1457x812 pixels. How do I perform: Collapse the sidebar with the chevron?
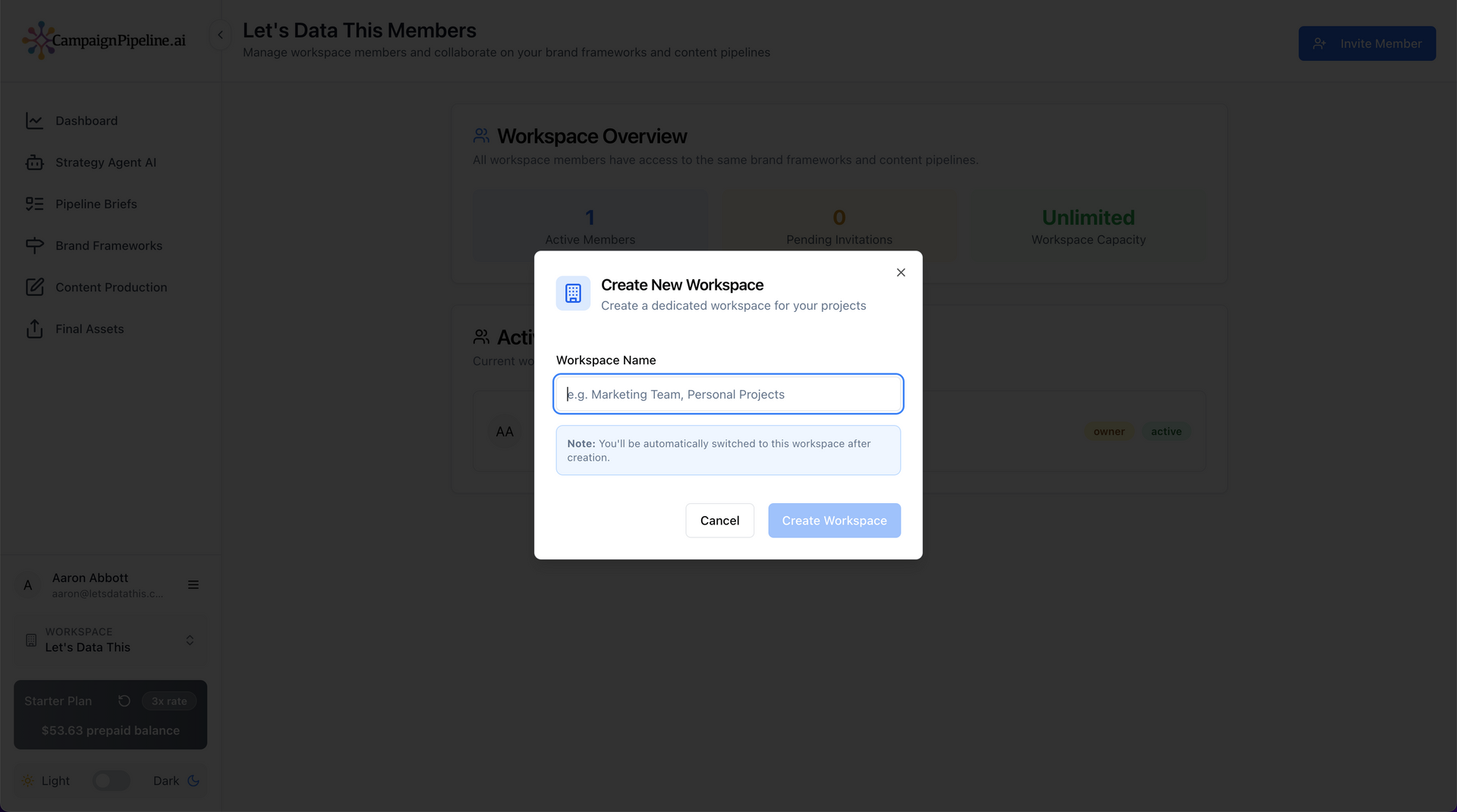coord(220,35)
